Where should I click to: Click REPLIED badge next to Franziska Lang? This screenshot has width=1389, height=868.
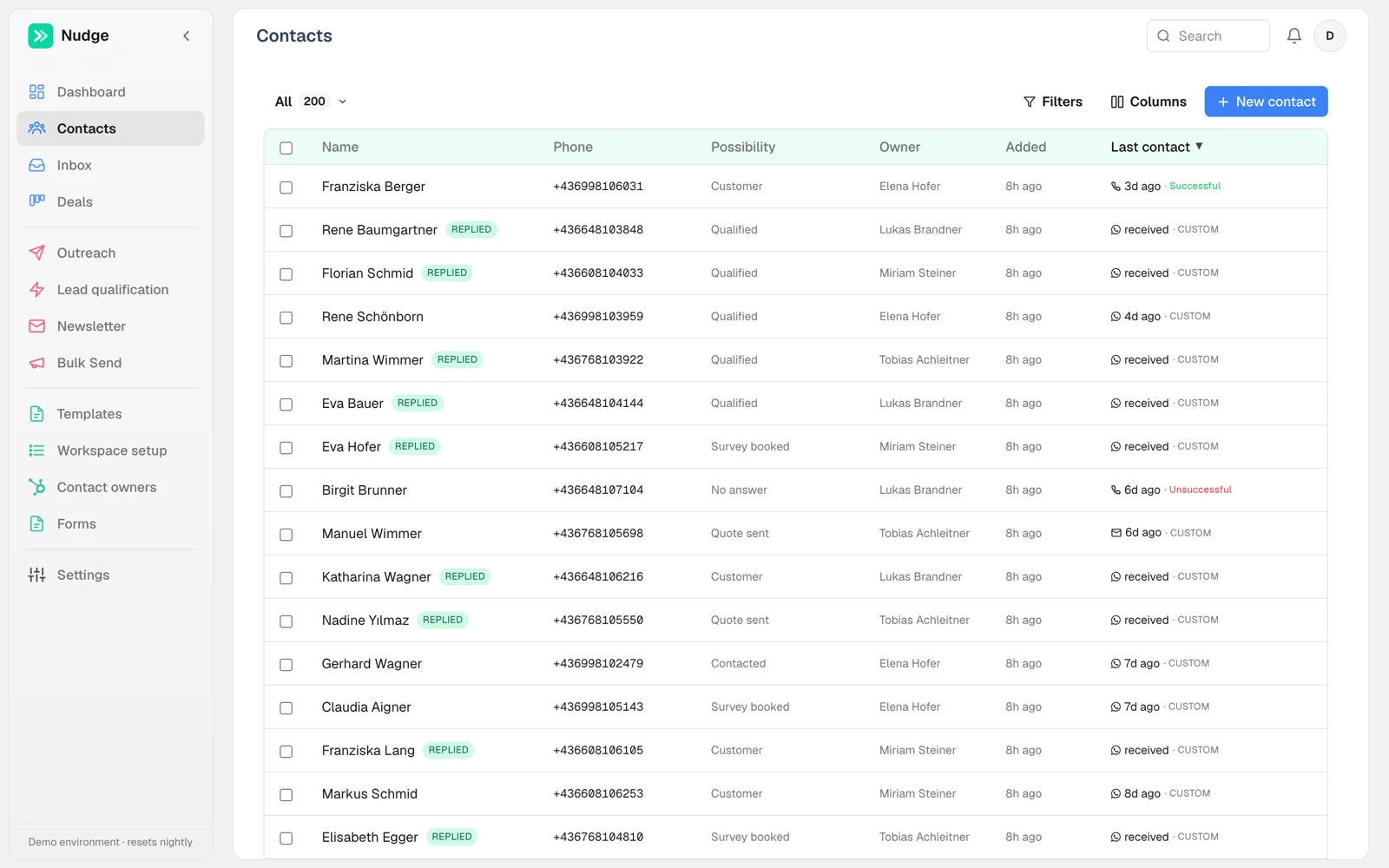tap(448, 750)
